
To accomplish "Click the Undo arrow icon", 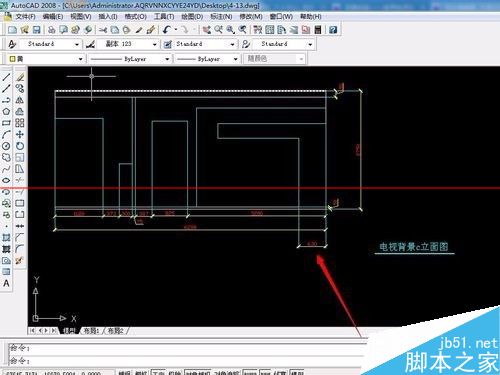I will click(167, 30).
